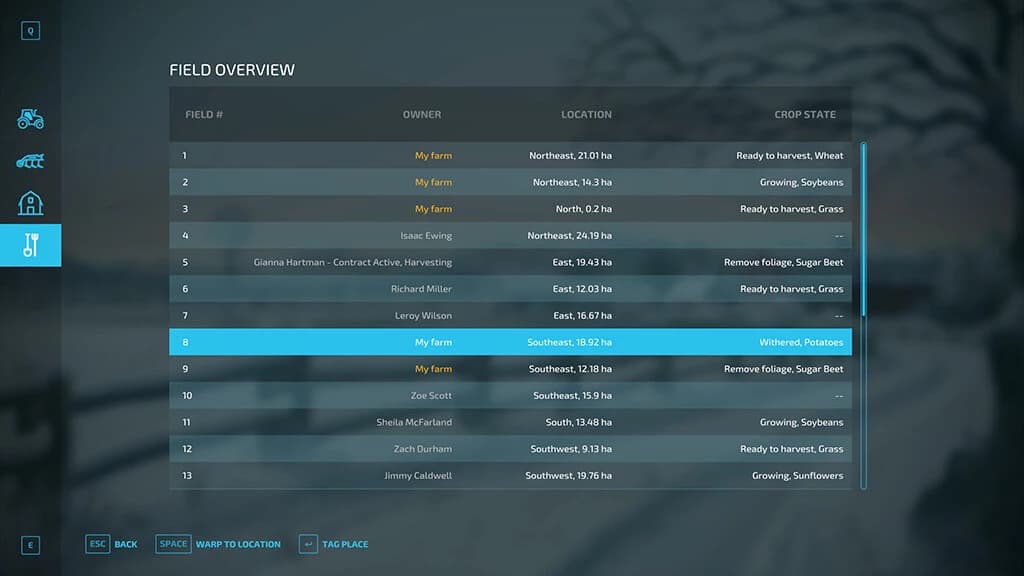1024x576 pixels.
Task: Select field 1 Wheat row
Action: pos(511,155)
